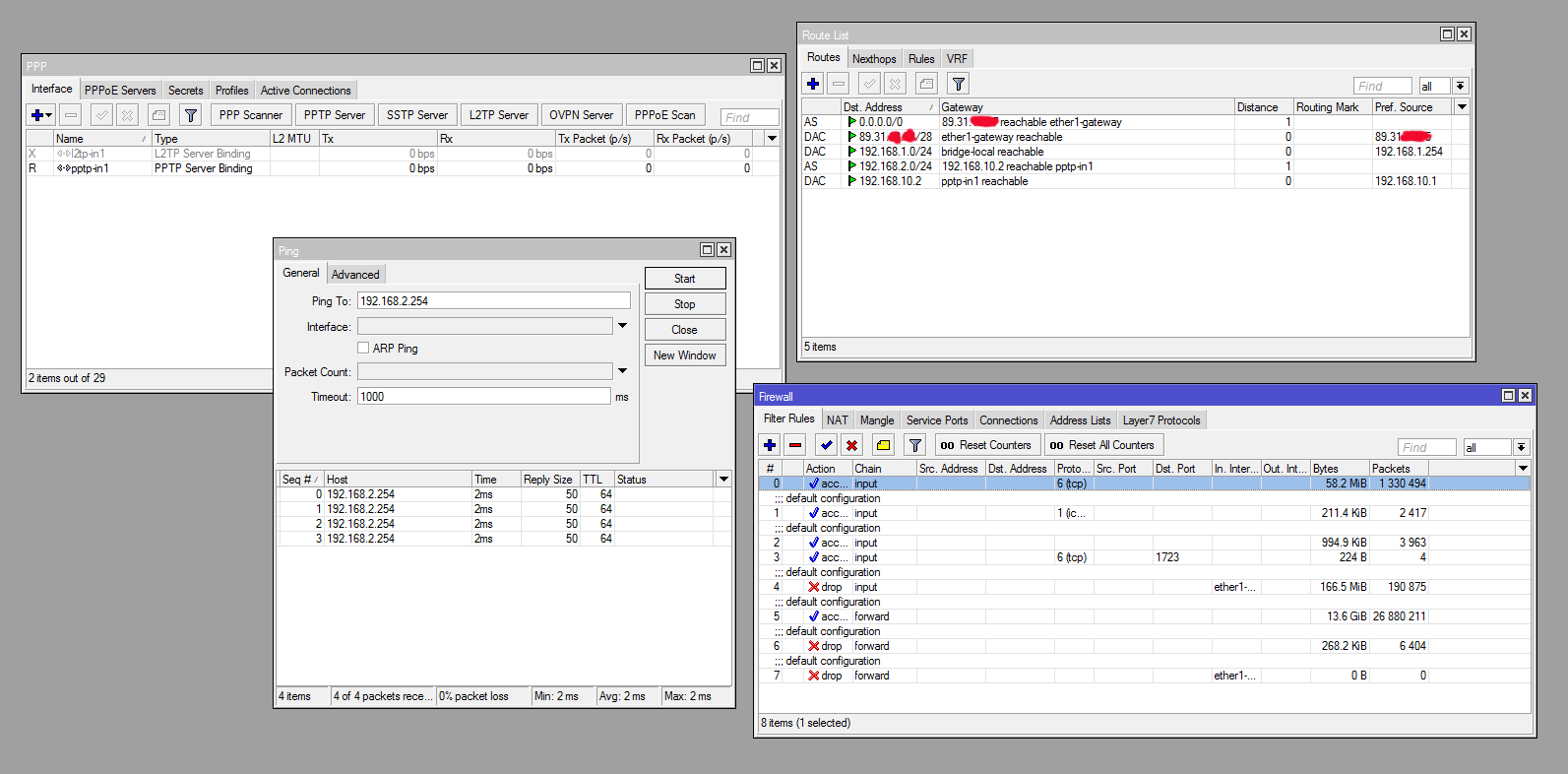Screen dimensions: 1568x774
Task: Open the Firewall table column selector arrow
Action: pos(1523,469)
